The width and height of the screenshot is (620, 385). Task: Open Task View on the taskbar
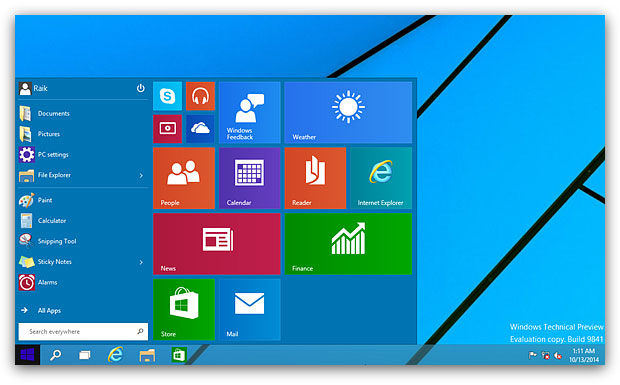click(x=84, y=355)
